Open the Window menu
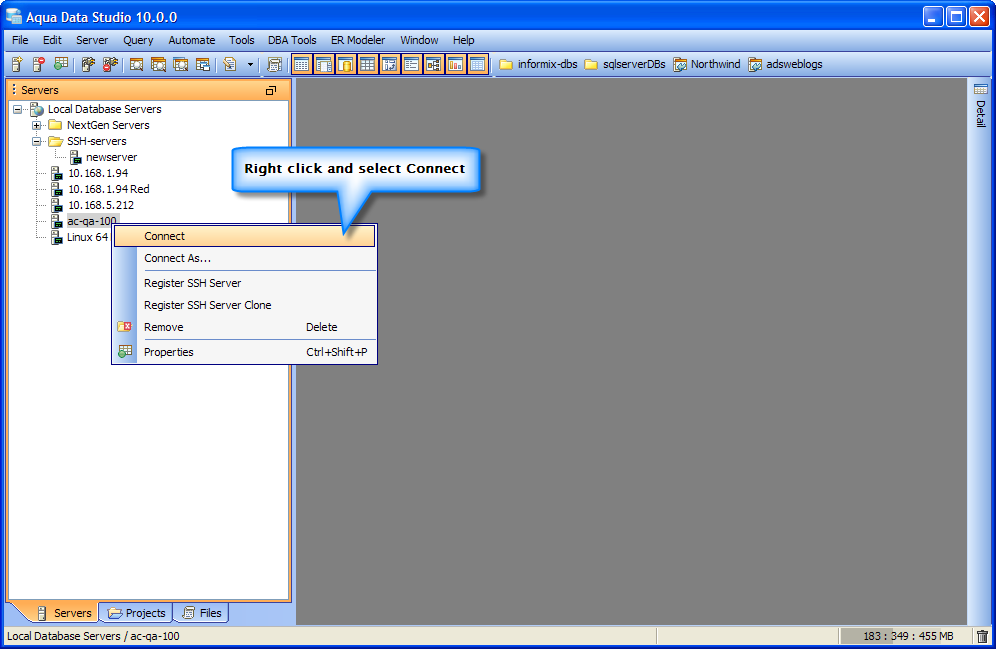This screenshot has width=996, height=649. coord(419,40)
